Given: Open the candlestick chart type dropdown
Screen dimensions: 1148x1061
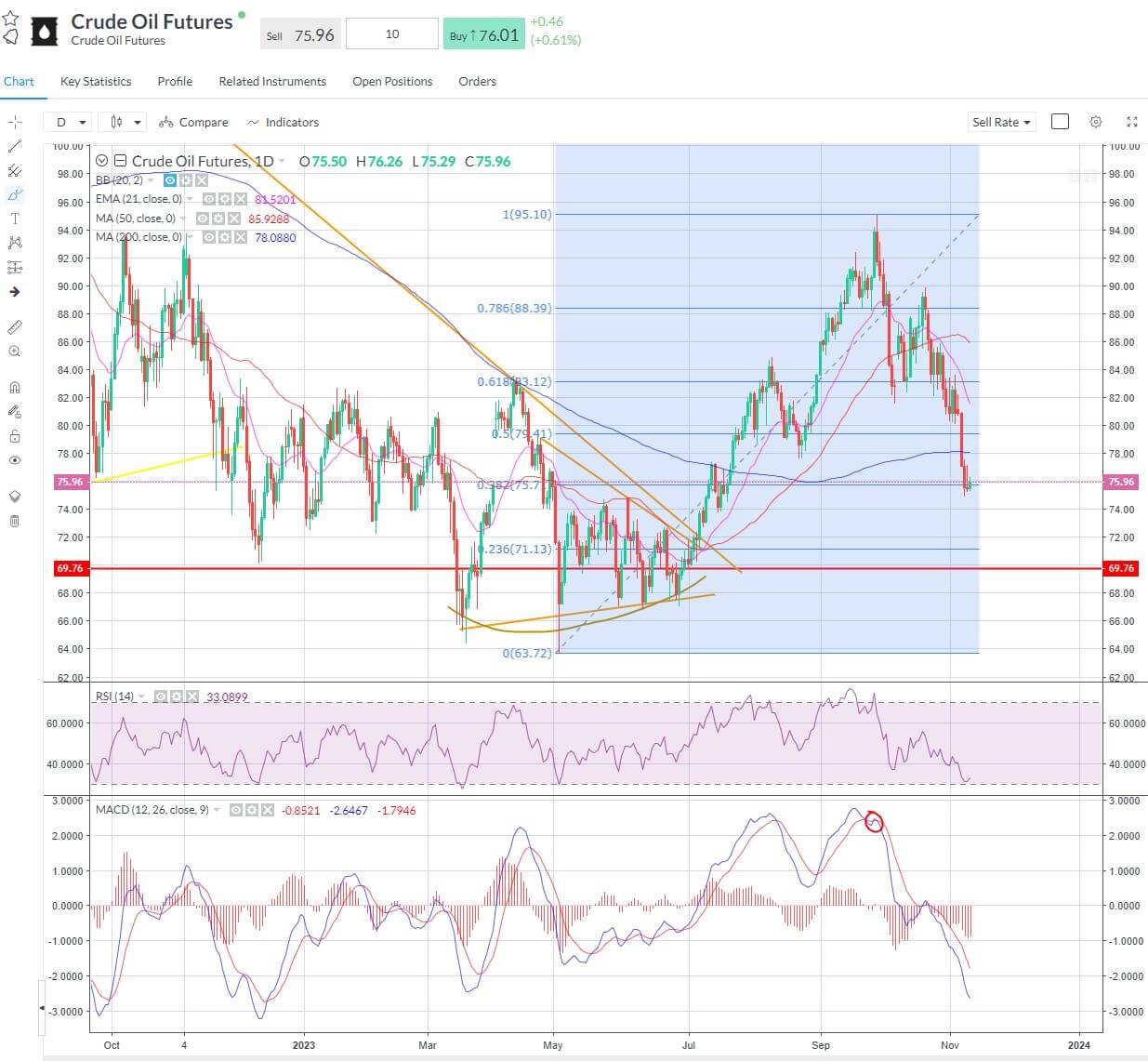Looking at the screenshot, I should pyautogui.click(x=125, y=122).
